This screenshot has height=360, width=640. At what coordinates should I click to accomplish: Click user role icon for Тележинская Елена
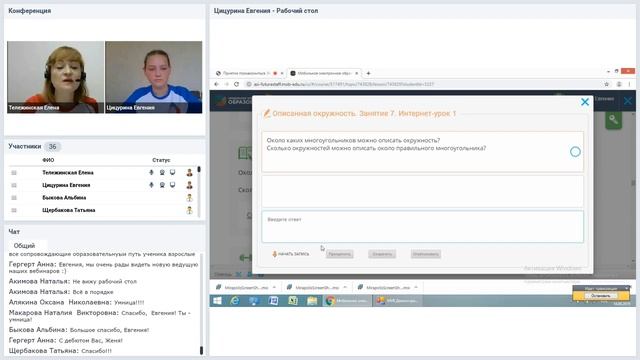pyautogui.click(x=189, y=173)
